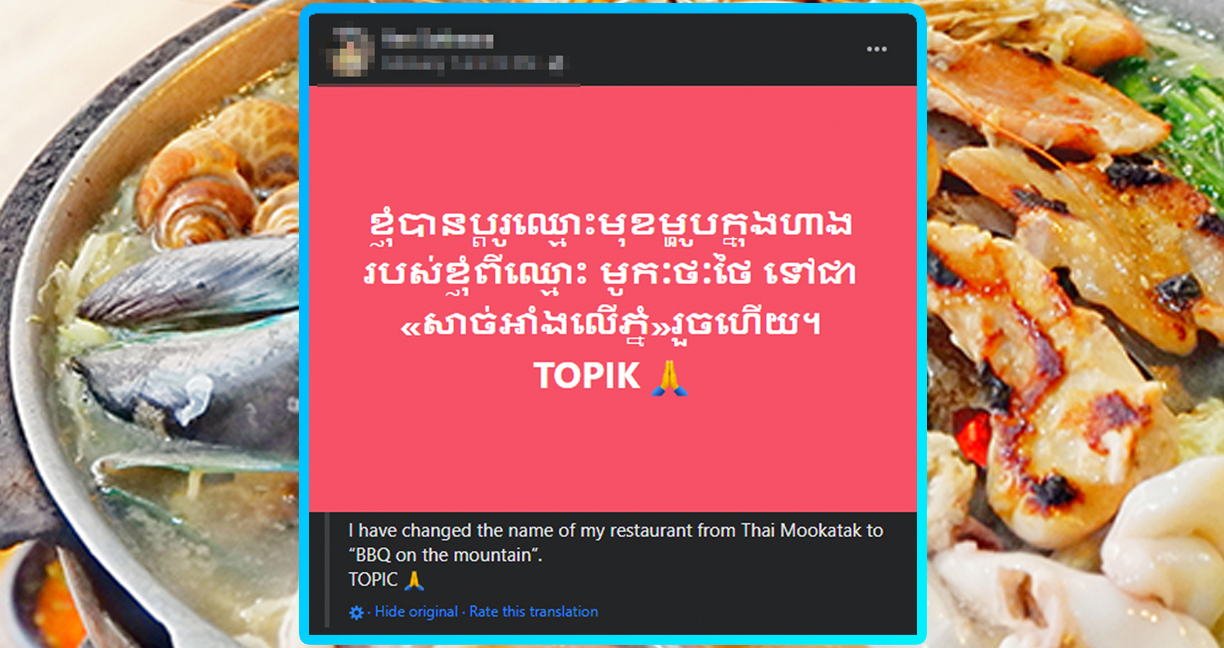Click the praying hands emoji after TOPIC
Image resolution: width=1224 pixels, height=648 pixels.
coord(416,579)
